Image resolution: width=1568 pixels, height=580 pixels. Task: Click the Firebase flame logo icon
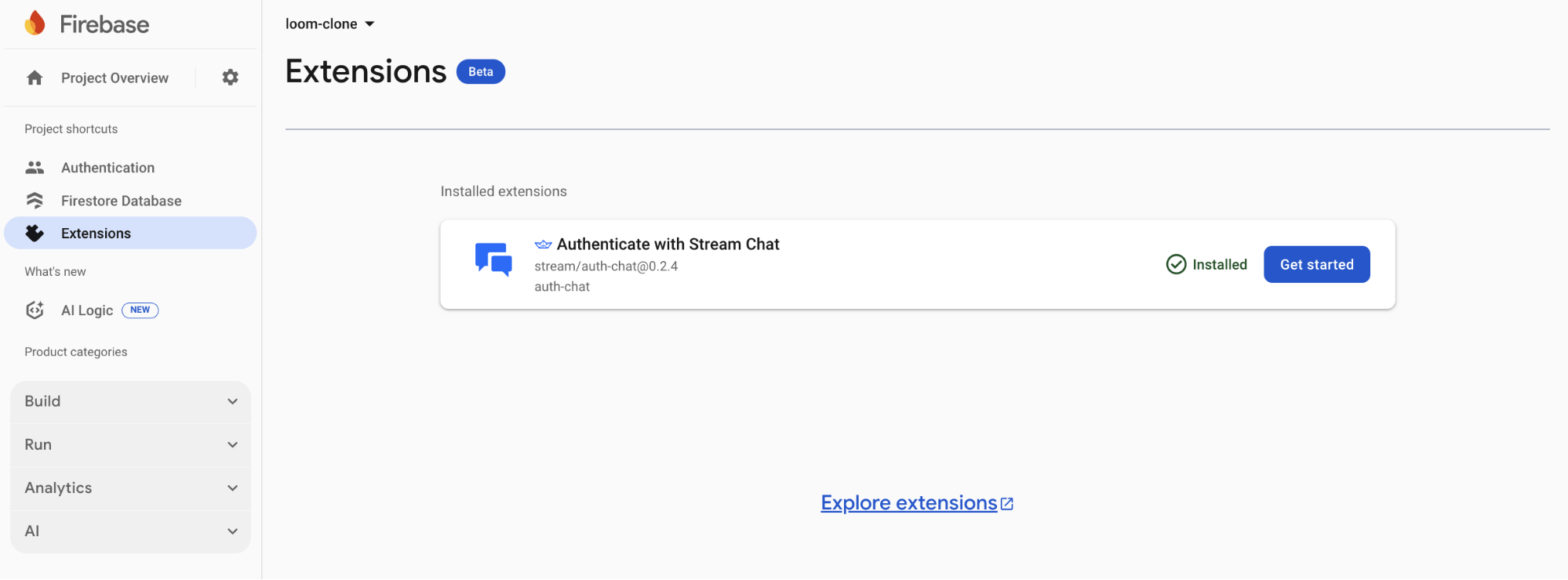click(x=35, y=24)
